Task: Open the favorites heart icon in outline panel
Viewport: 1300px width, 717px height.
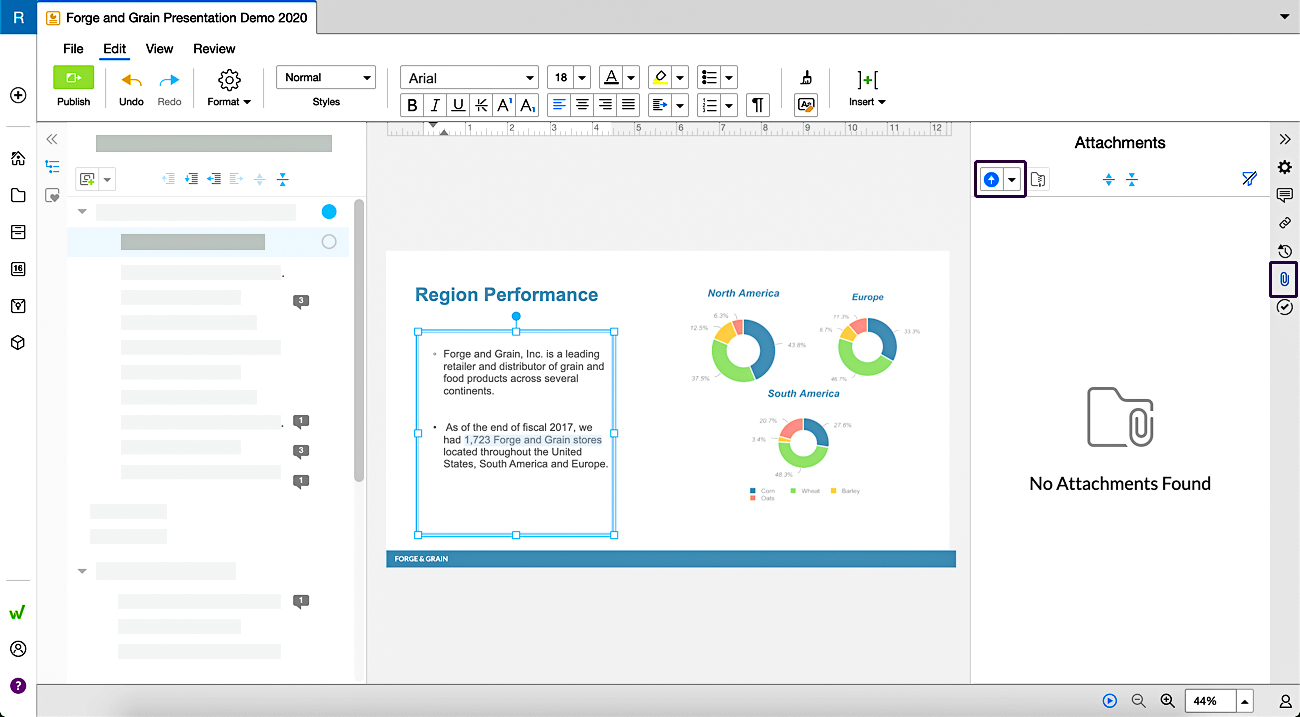Action: point(52,196)
